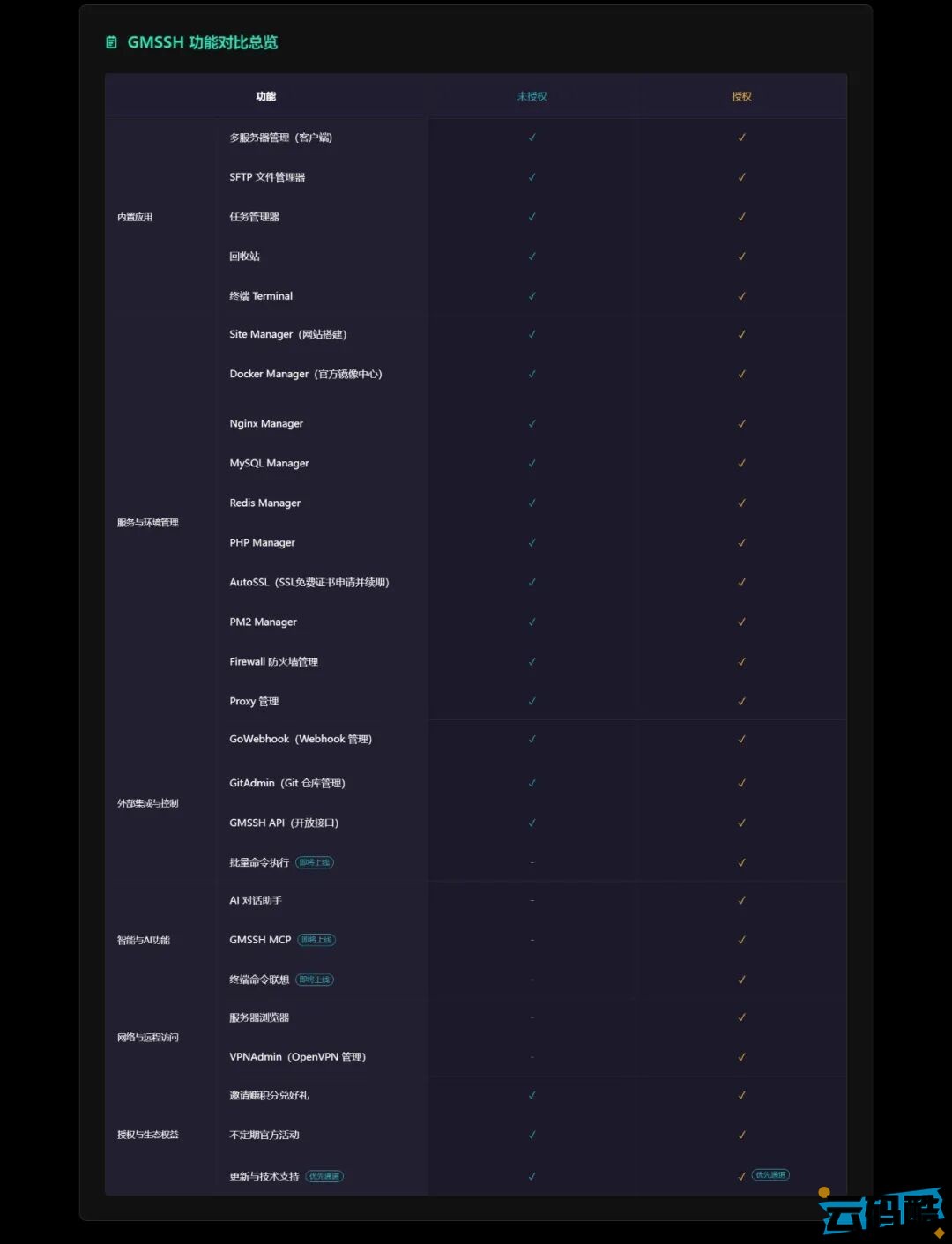The width and height of the screenshot is (952, 1244).
Task: Click the 授权 checkmark for AI 对话助手
Action: pyautogui.click(x=741, y=900)
